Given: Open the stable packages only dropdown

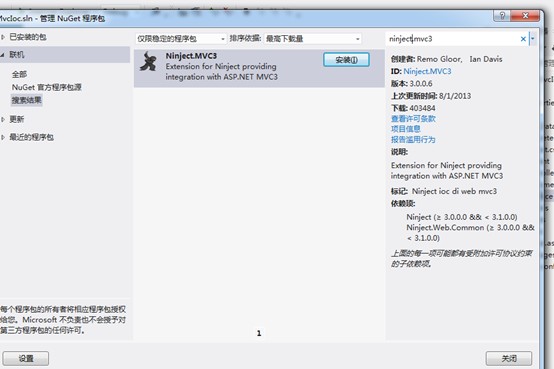Looking at the screenshot, I should pos(181,39).
